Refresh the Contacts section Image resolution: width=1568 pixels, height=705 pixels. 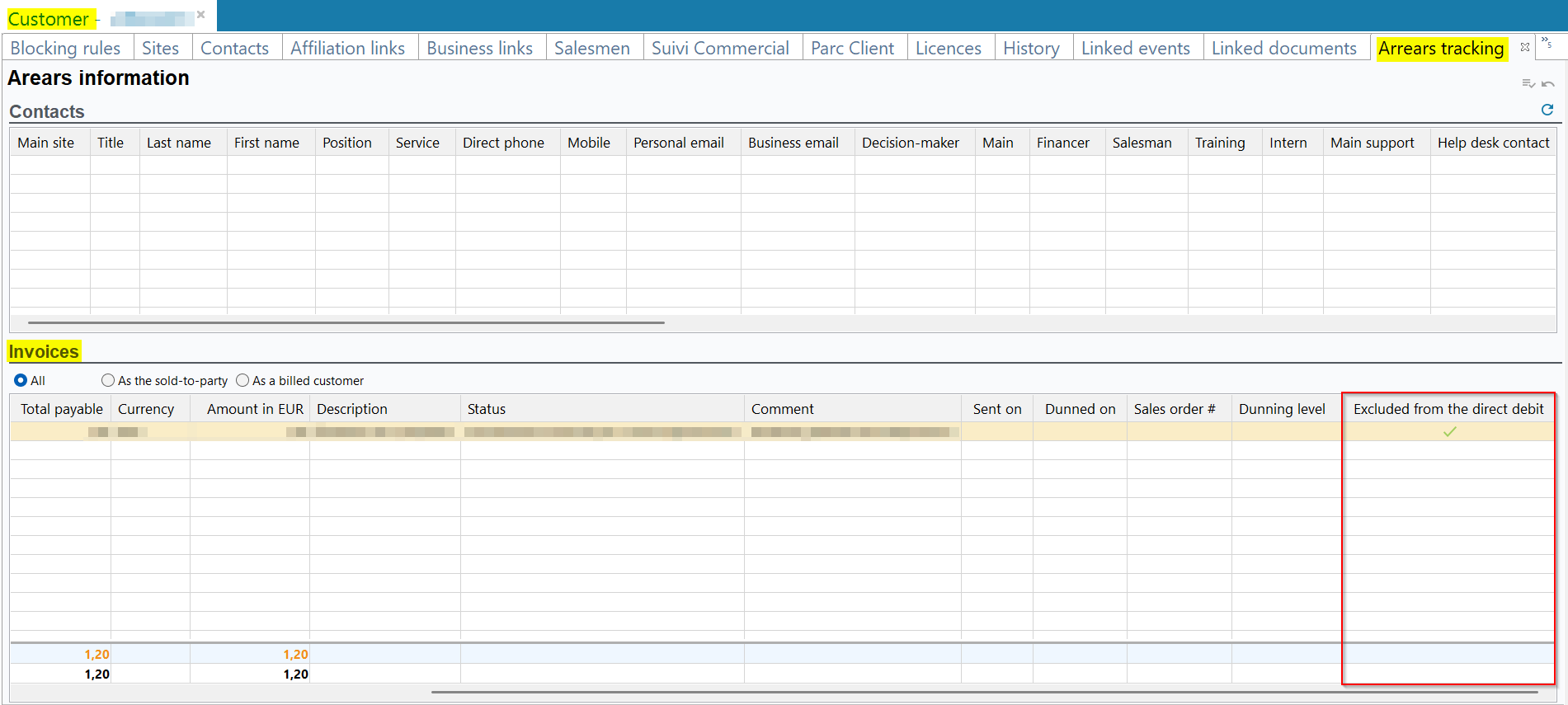[x=1547, y=110]
